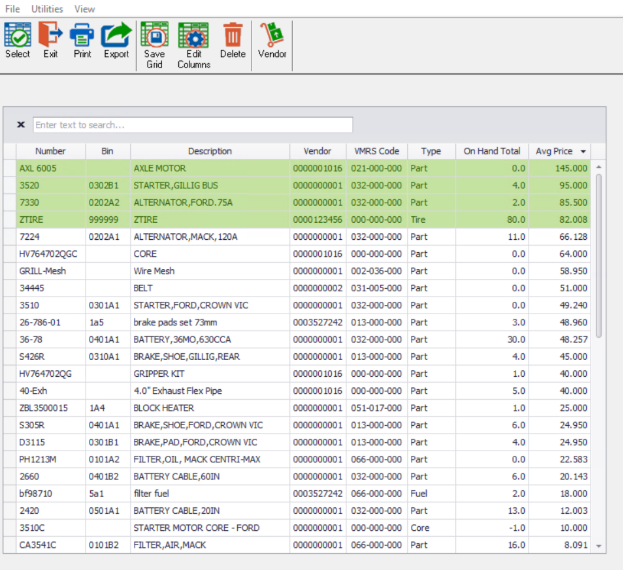Sort by the Description column header
Image resolution: width=623 pixels, height=571 pixels.
tap(209, 151)
